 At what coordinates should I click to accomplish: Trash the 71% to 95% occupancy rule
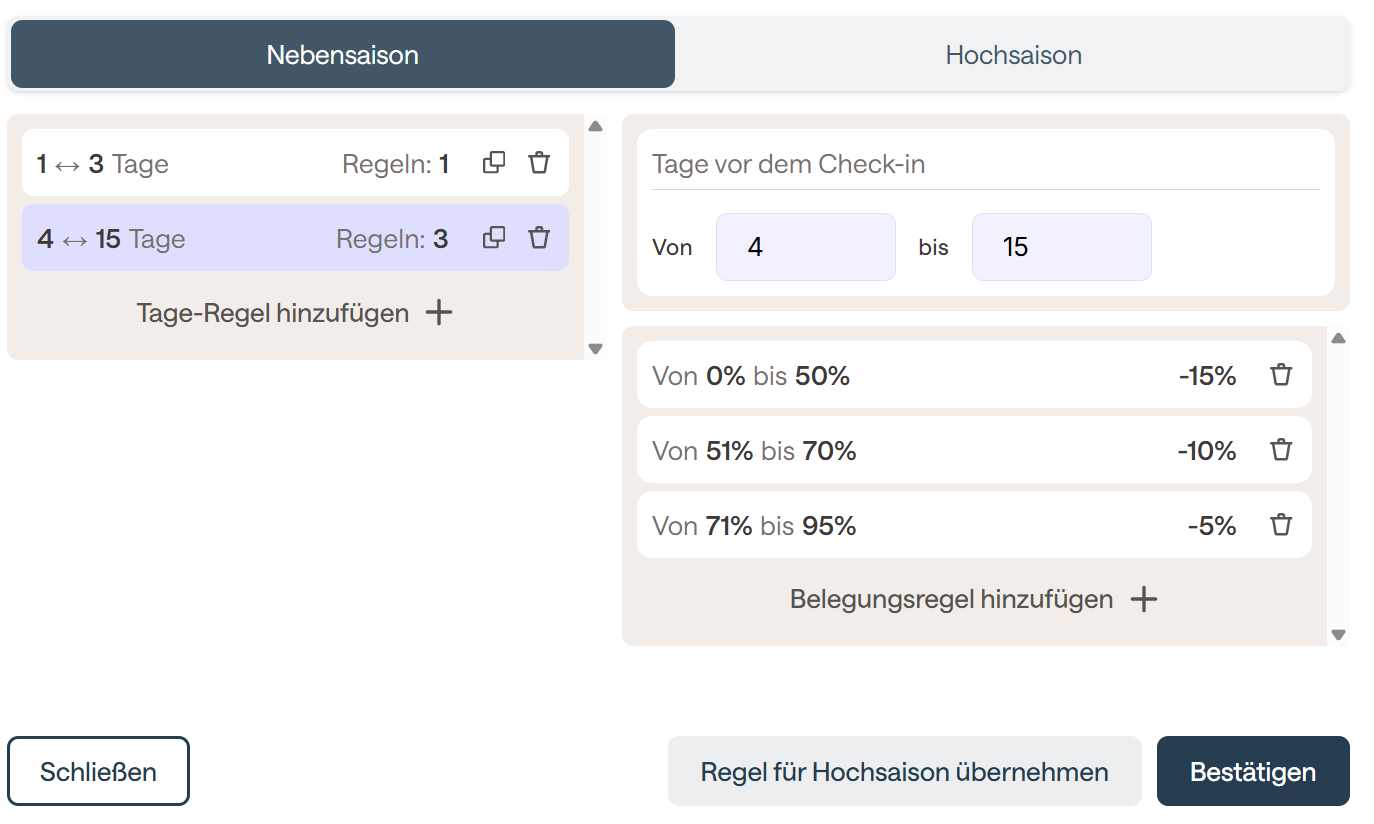click(1281, 525)
